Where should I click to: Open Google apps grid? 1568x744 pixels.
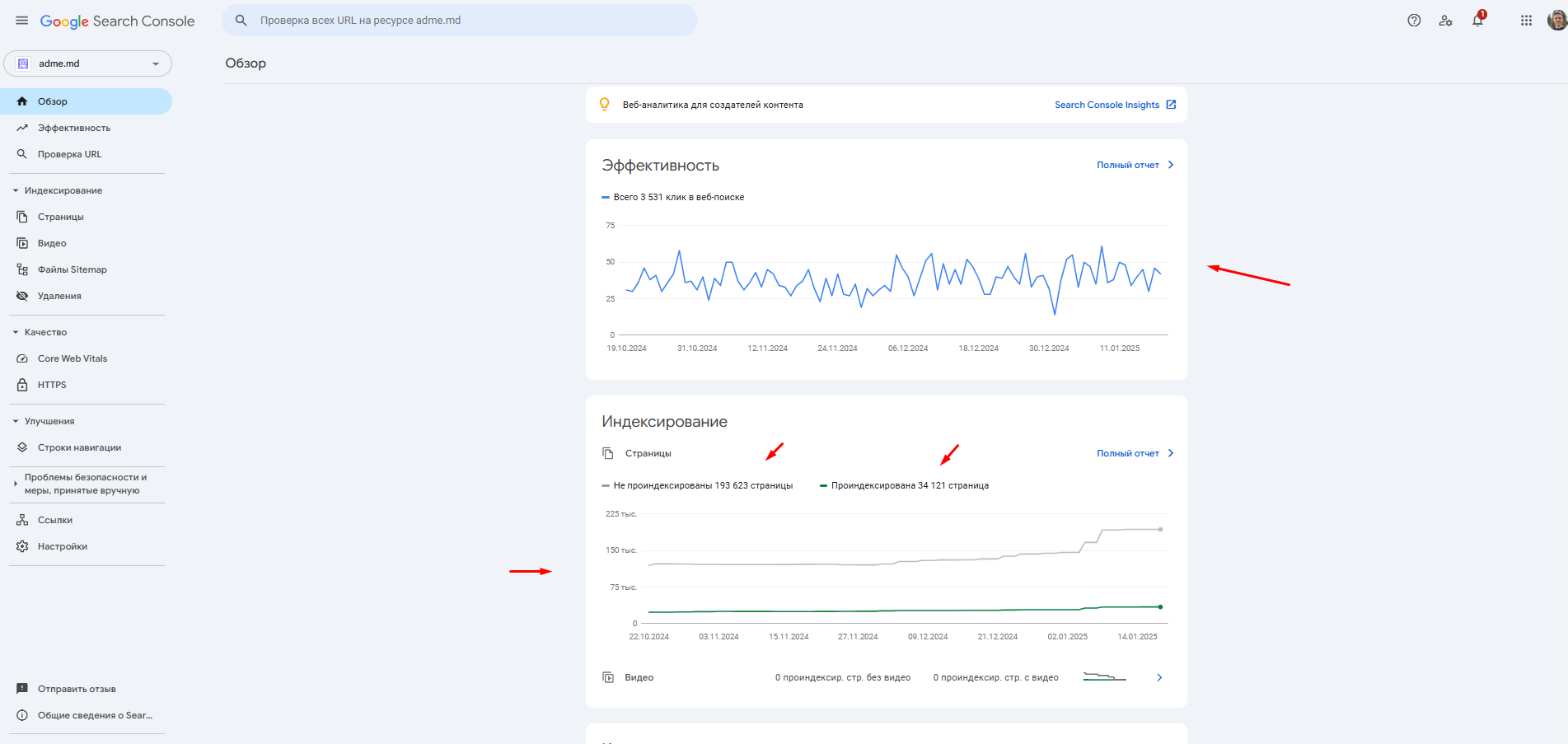coord(1526,21)
